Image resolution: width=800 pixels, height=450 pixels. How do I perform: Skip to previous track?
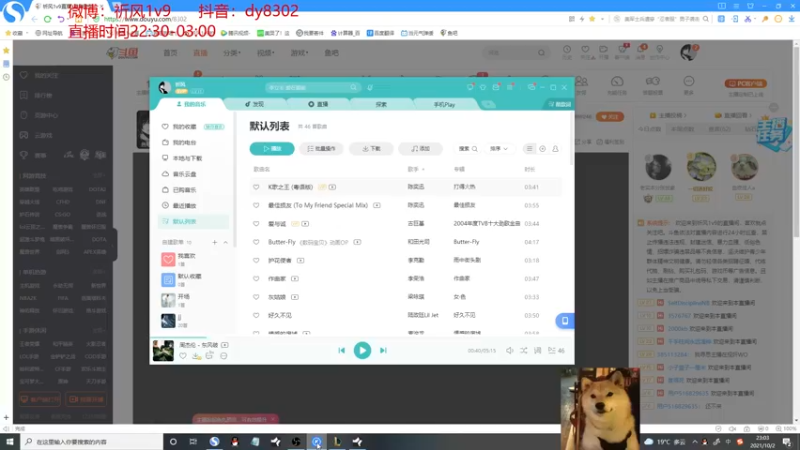point(341,351)
